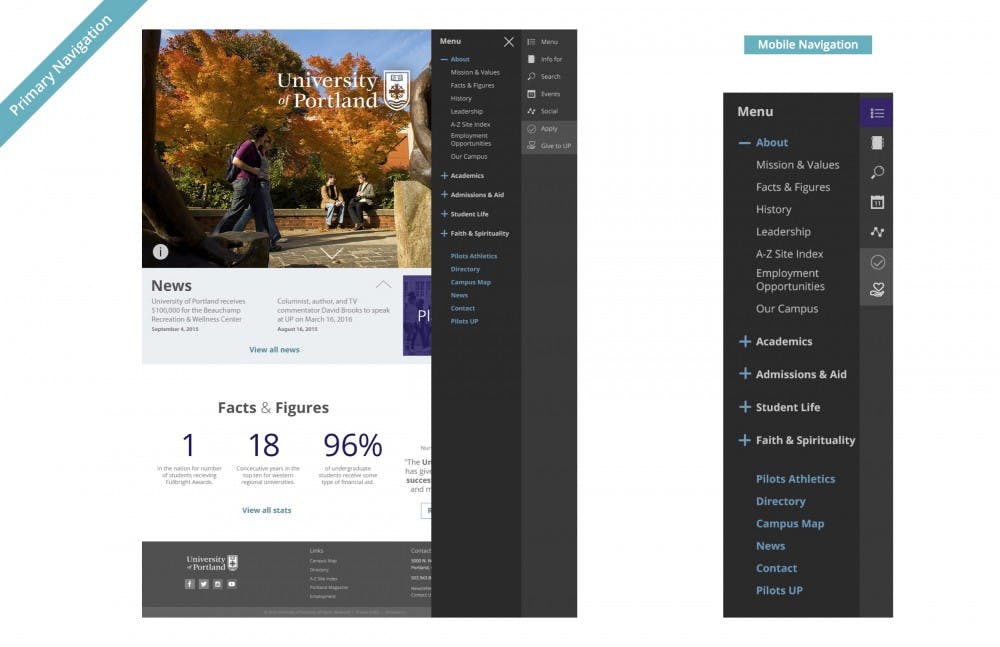Select Mission & Values in the mobile navigation
The image size is (1000, 647).
point(797,165)
